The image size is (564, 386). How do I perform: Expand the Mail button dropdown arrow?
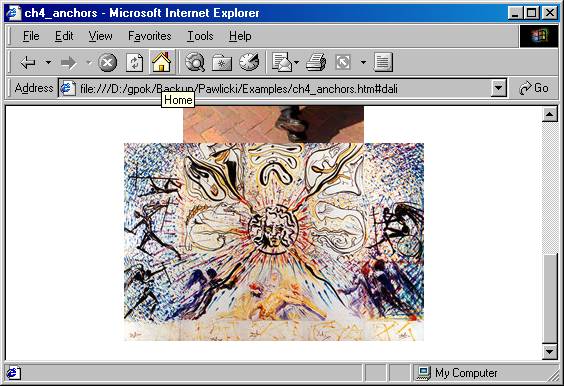[x=296, y=63]
